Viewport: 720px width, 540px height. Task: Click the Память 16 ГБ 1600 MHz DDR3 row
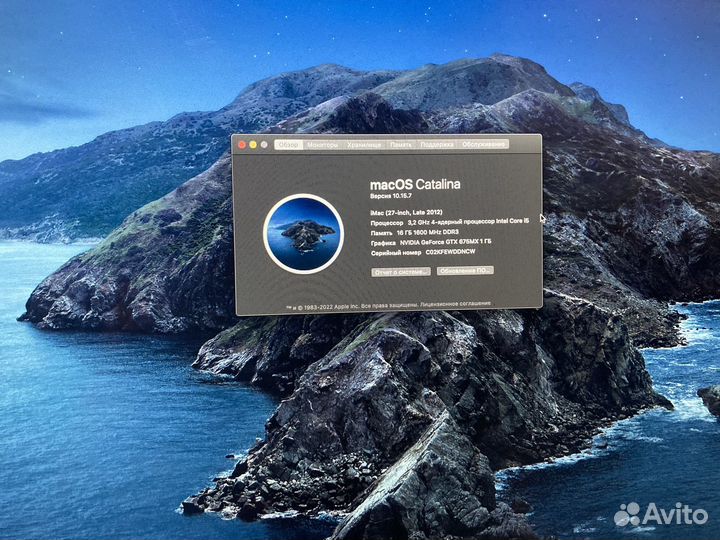pyautogui.click(x=415, y=232)
